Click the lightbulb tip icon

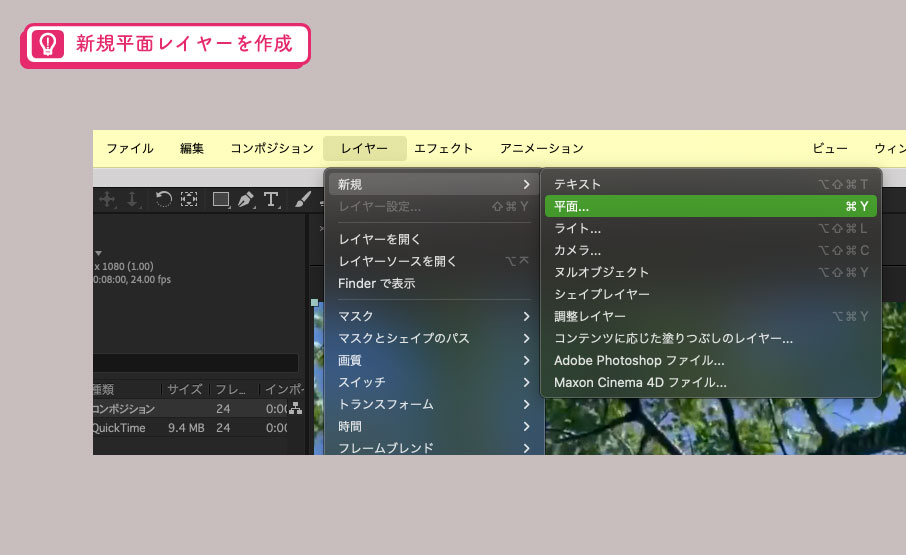pyautogui.click(x=48, y=44)
